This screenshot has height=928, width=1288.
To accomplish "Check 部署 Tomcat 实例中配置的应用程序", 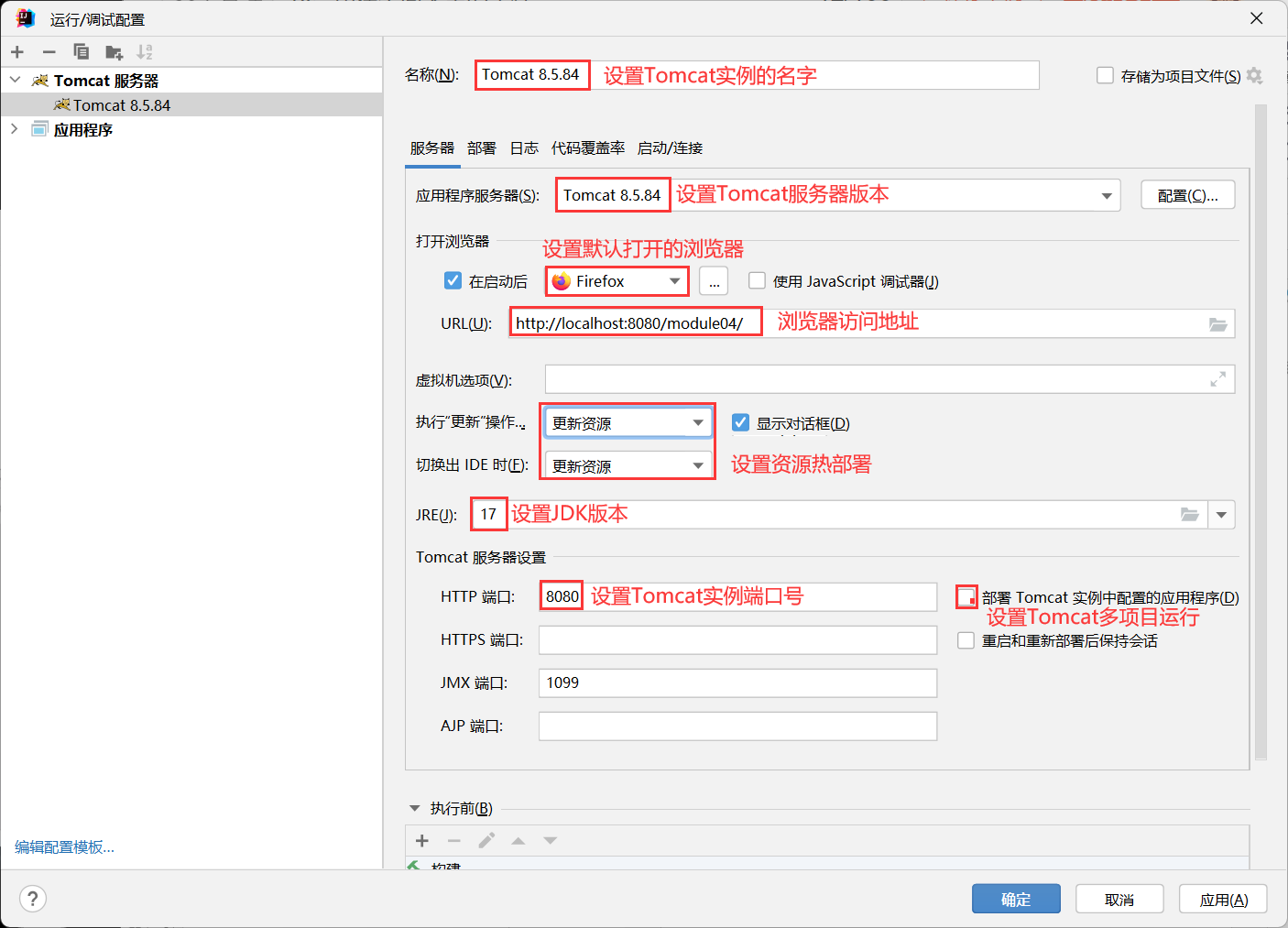I will [966, 597].
